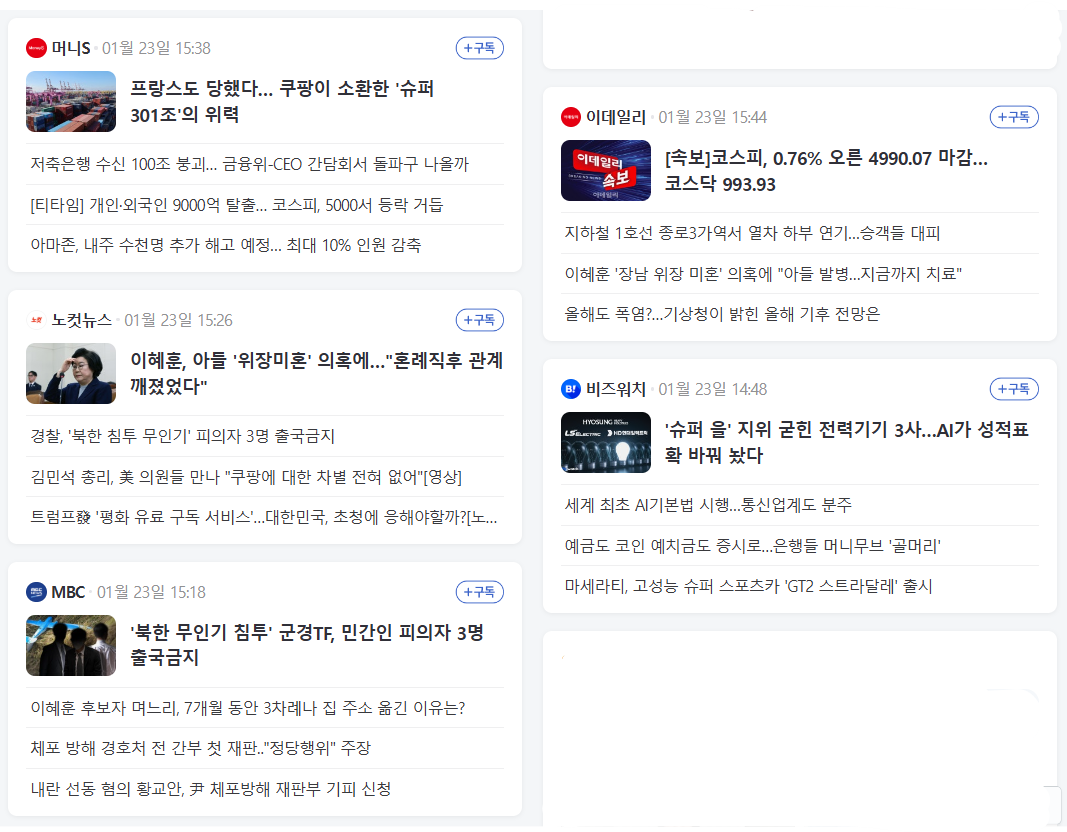This screenshot has width=1067, height=832.
Task: Subscribe to MBC with +구독 button
Action: (x=480, y=592)
